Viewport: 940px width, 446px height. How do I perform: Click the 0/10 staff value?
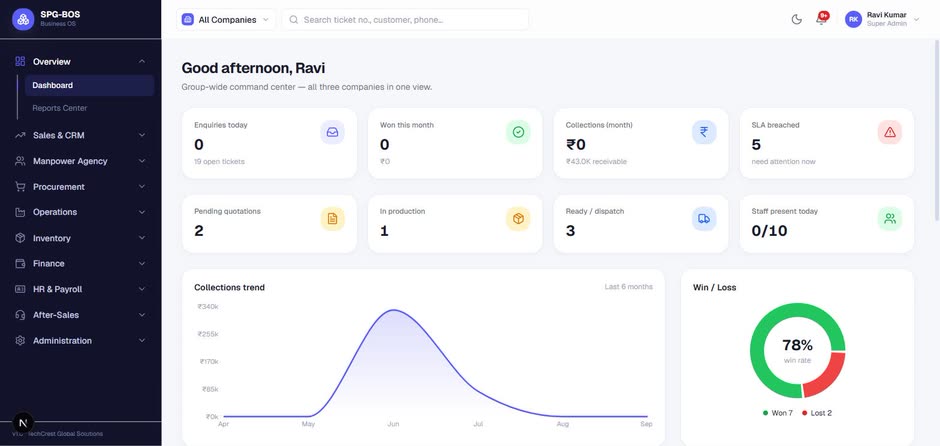769,231
